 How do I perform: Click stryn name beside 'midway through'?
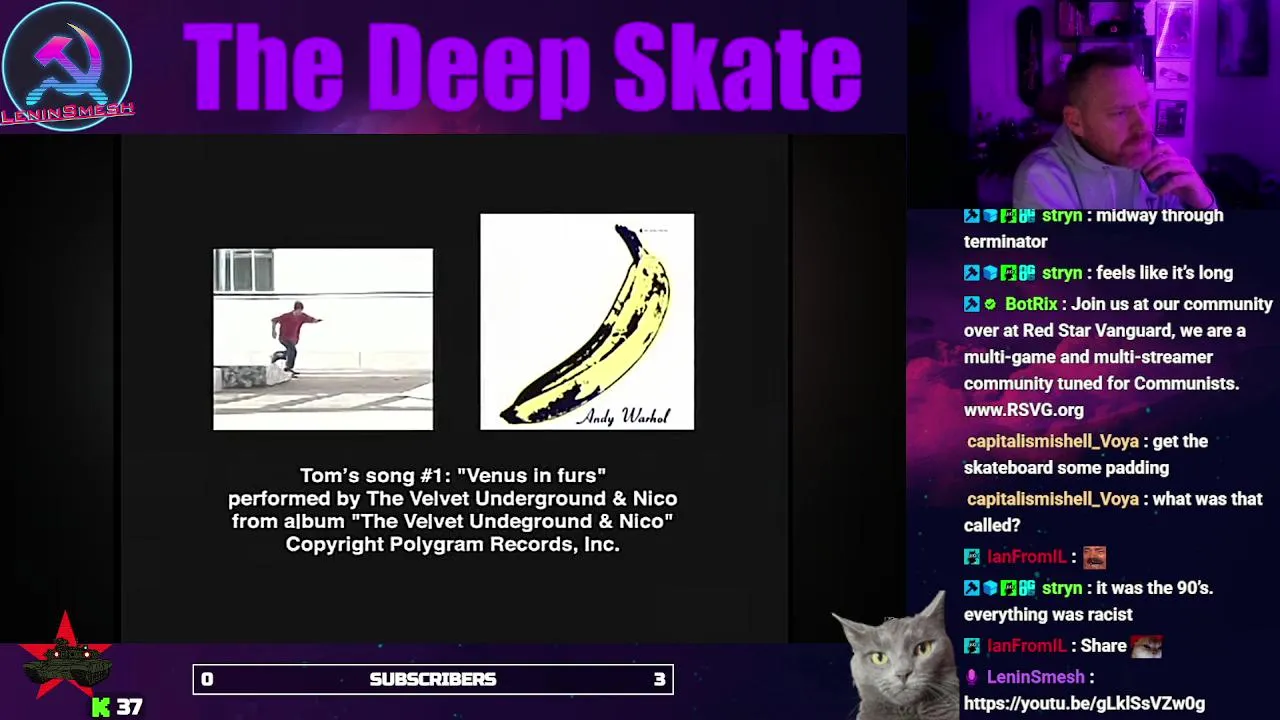(1061, 215)
